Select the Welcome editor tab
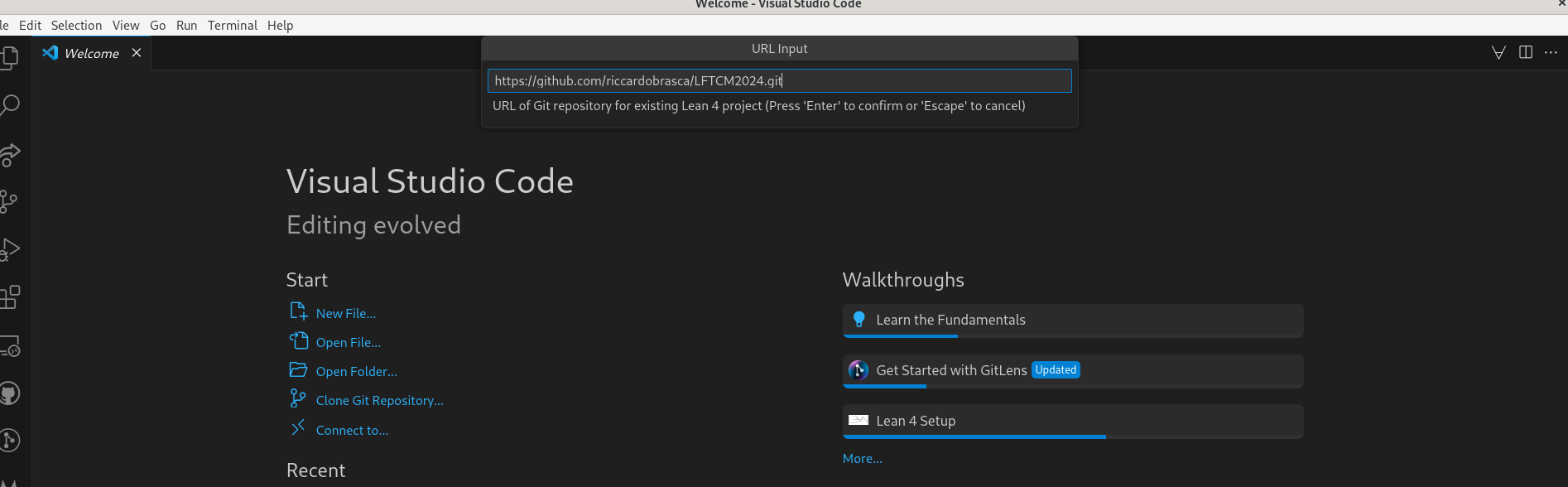This screenshot has height=487, width=1568. [x=92, y=53]
